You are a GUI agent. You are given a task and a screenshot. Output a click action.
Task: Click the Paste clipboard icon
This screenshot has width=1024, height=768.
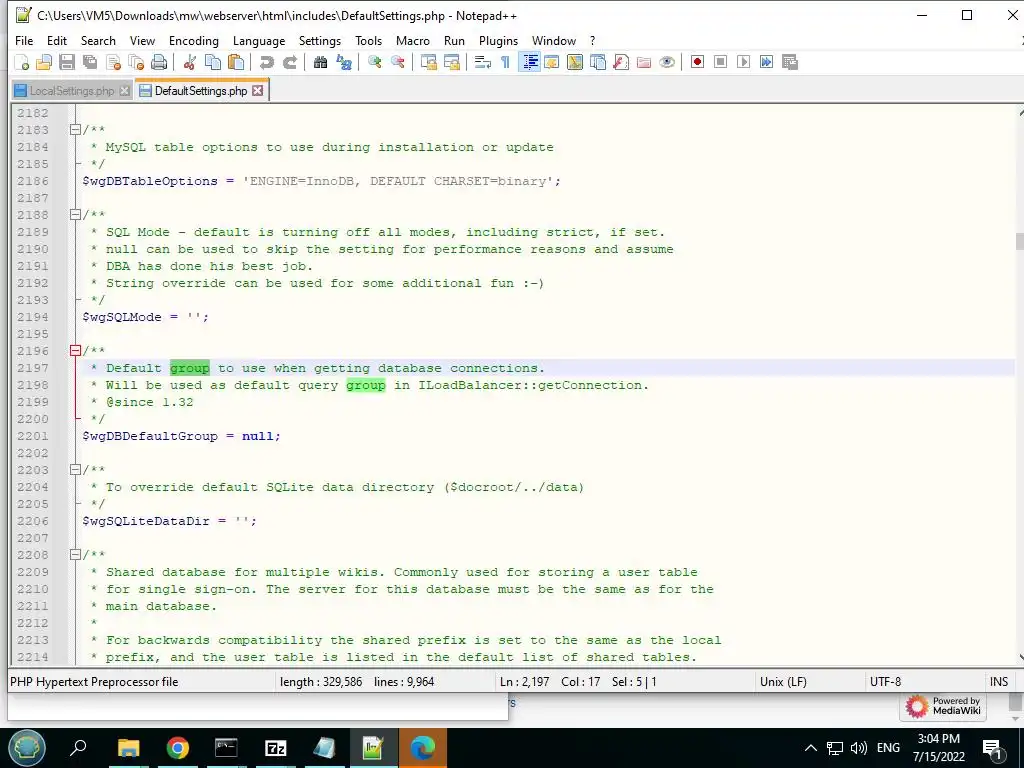coord(236,62)
